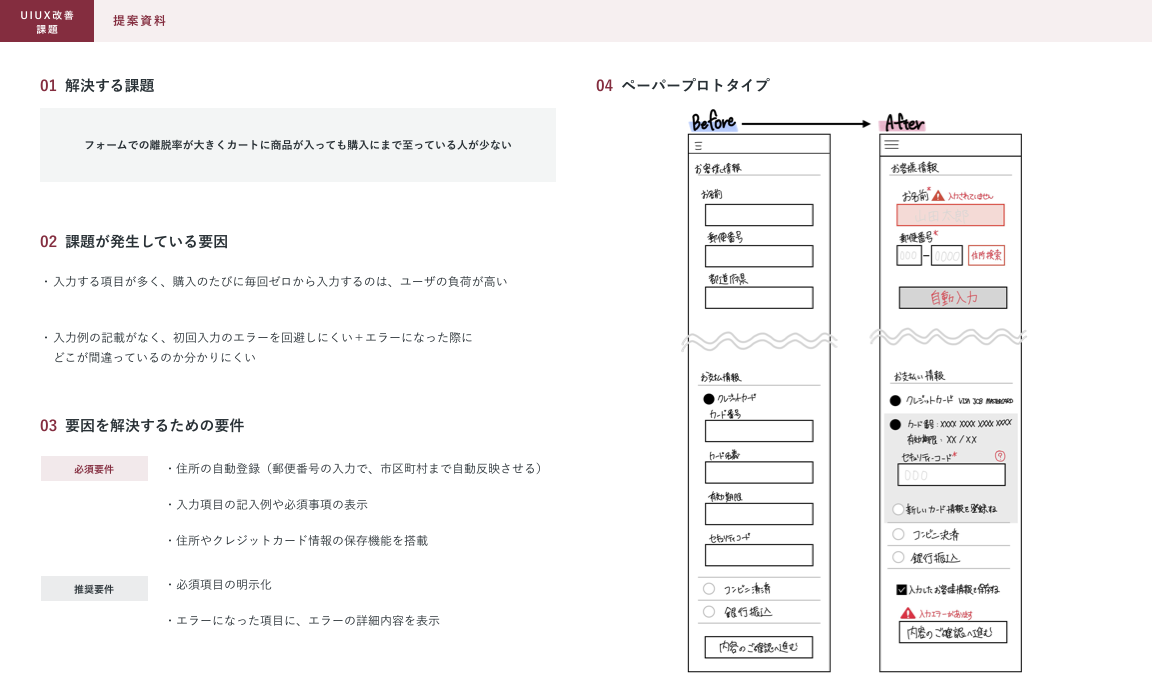Screen dimensions: 1152x700
Task: Select コンビニ決済 radio in After wireframe
Action: pyautogui.click(x=898, y=534)
